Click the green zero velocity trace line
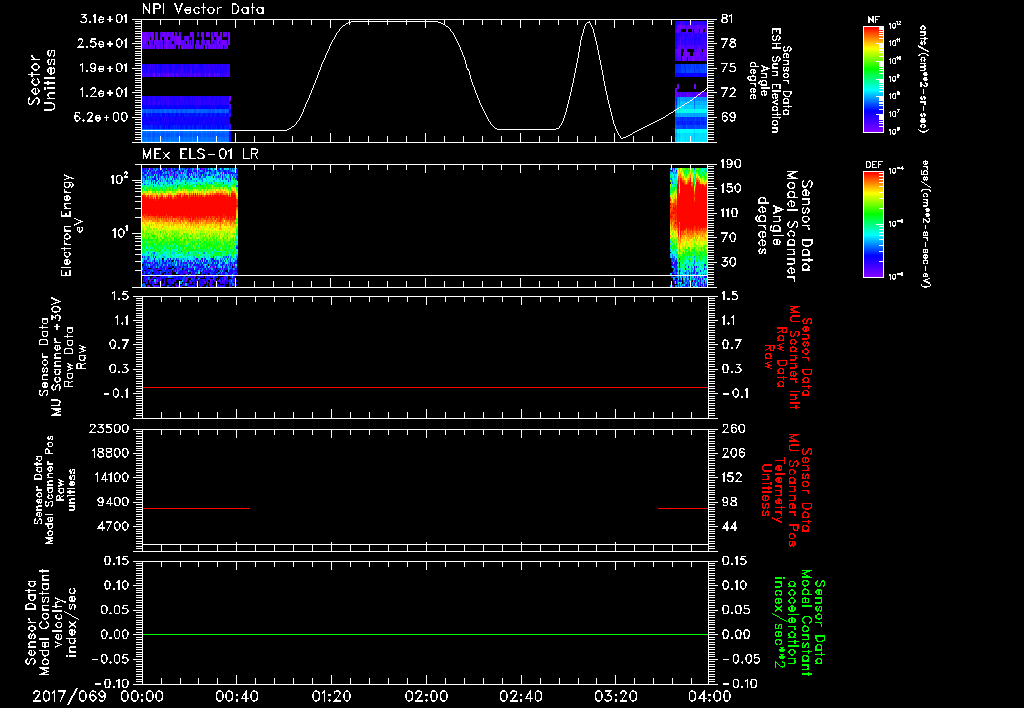Screen dimensions: 1024x708 (425, 634)
